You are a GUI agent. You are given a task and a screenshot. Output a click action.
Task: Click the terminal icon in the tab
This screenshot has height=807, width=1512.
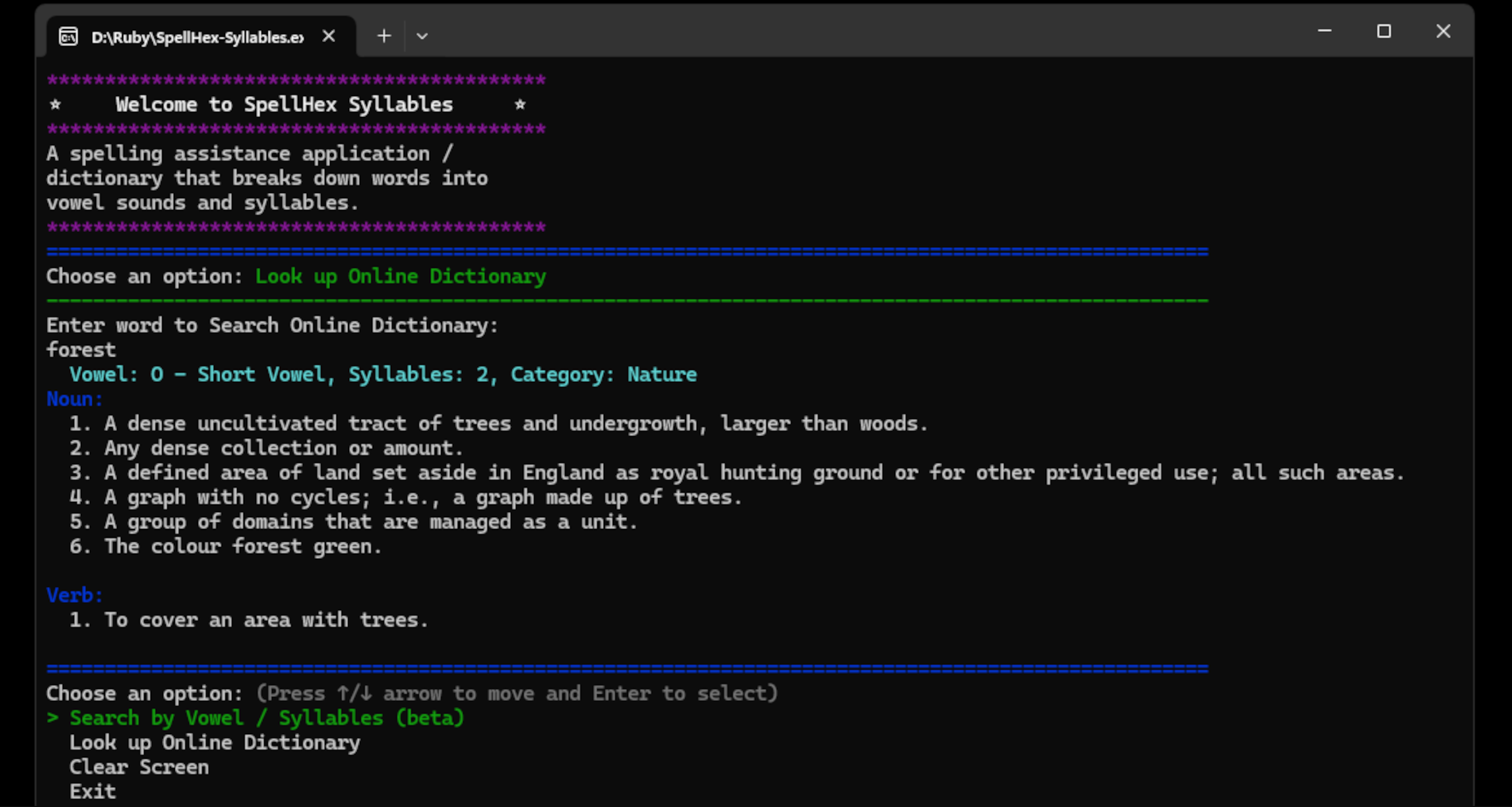point(69,36)
